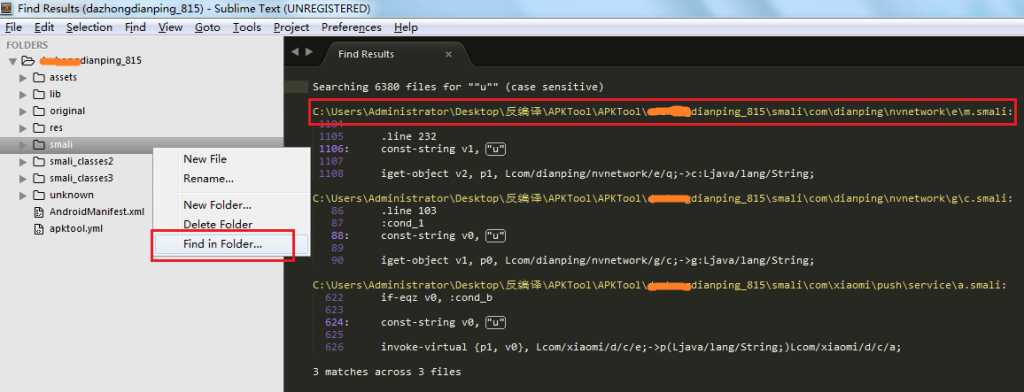
Task: Choose Find in Folder... from context menu
Action: point(223,244)
